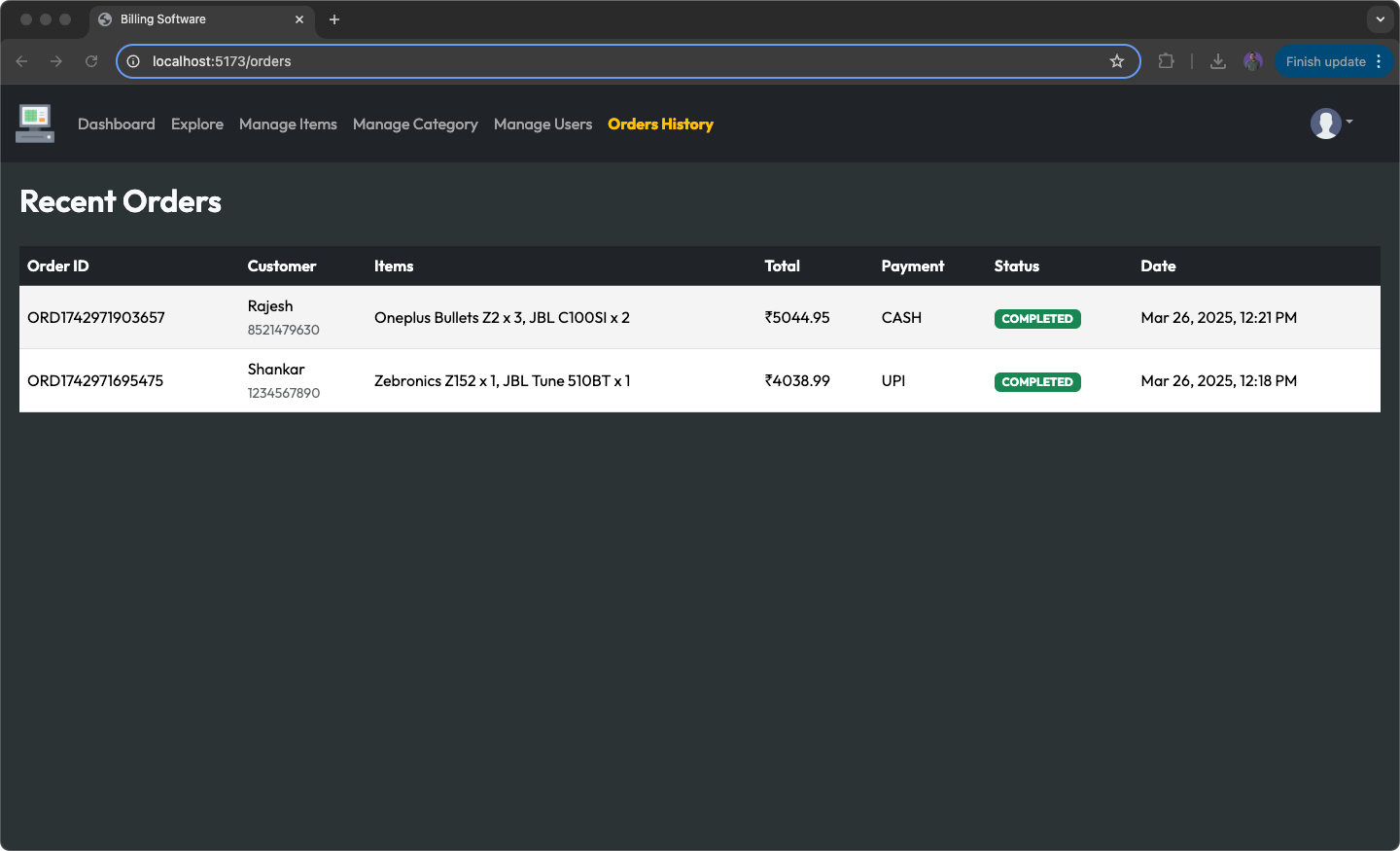Click the Recent Orders heading
Viewport: 1400px width, 851px height.
pyautogui.click(x=121, y=201)
